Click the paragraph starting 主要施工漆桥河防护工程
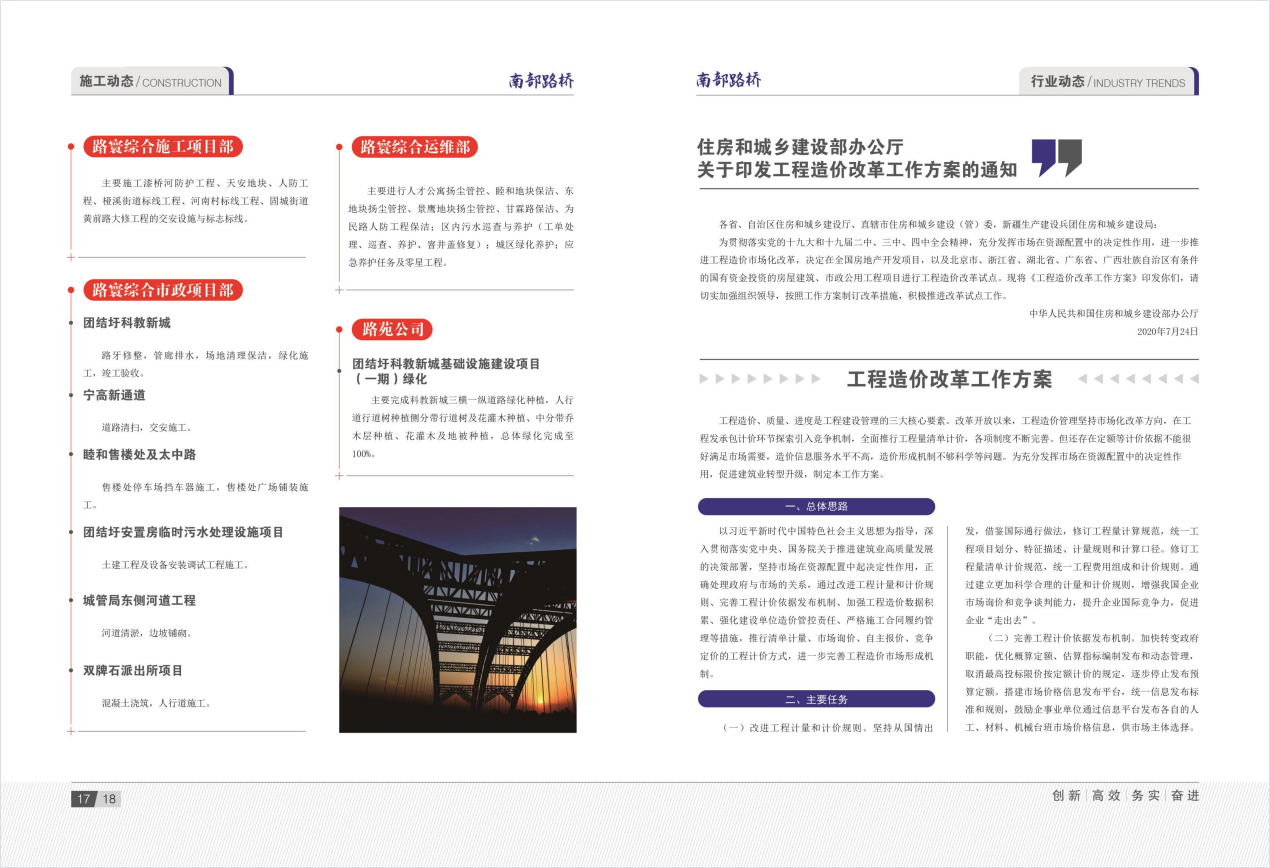Viewport: 1270px width, 868px height. click(x=196, y=201)
